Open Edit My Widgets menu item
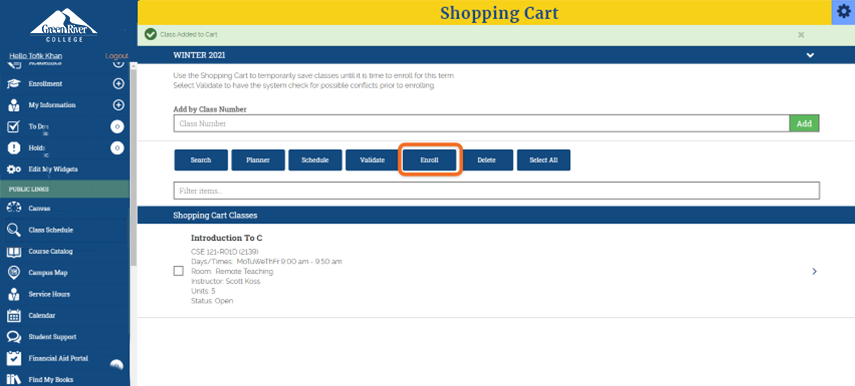 pos(53,170)
